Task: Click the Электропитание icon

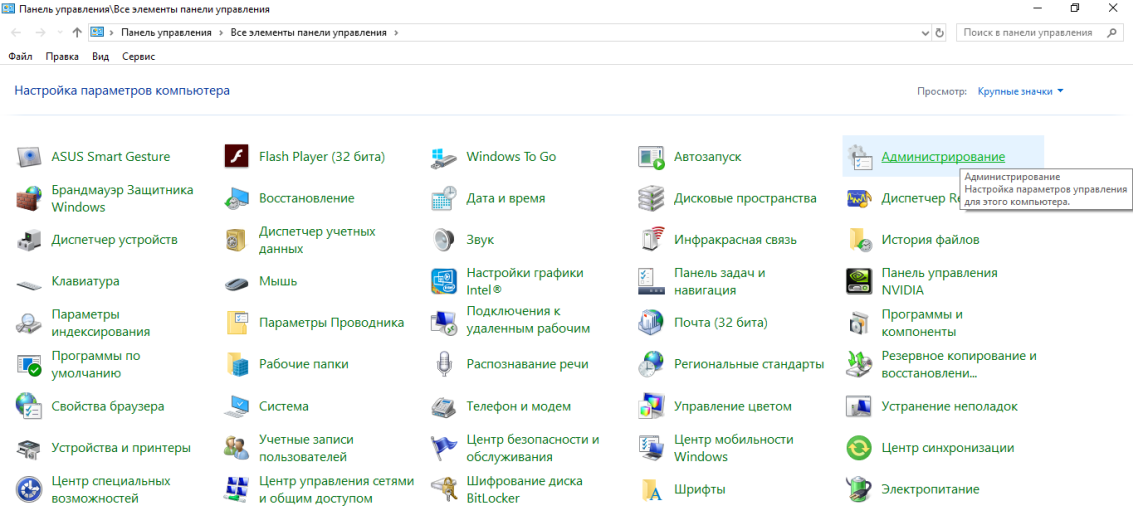Action: coord(859,489)
